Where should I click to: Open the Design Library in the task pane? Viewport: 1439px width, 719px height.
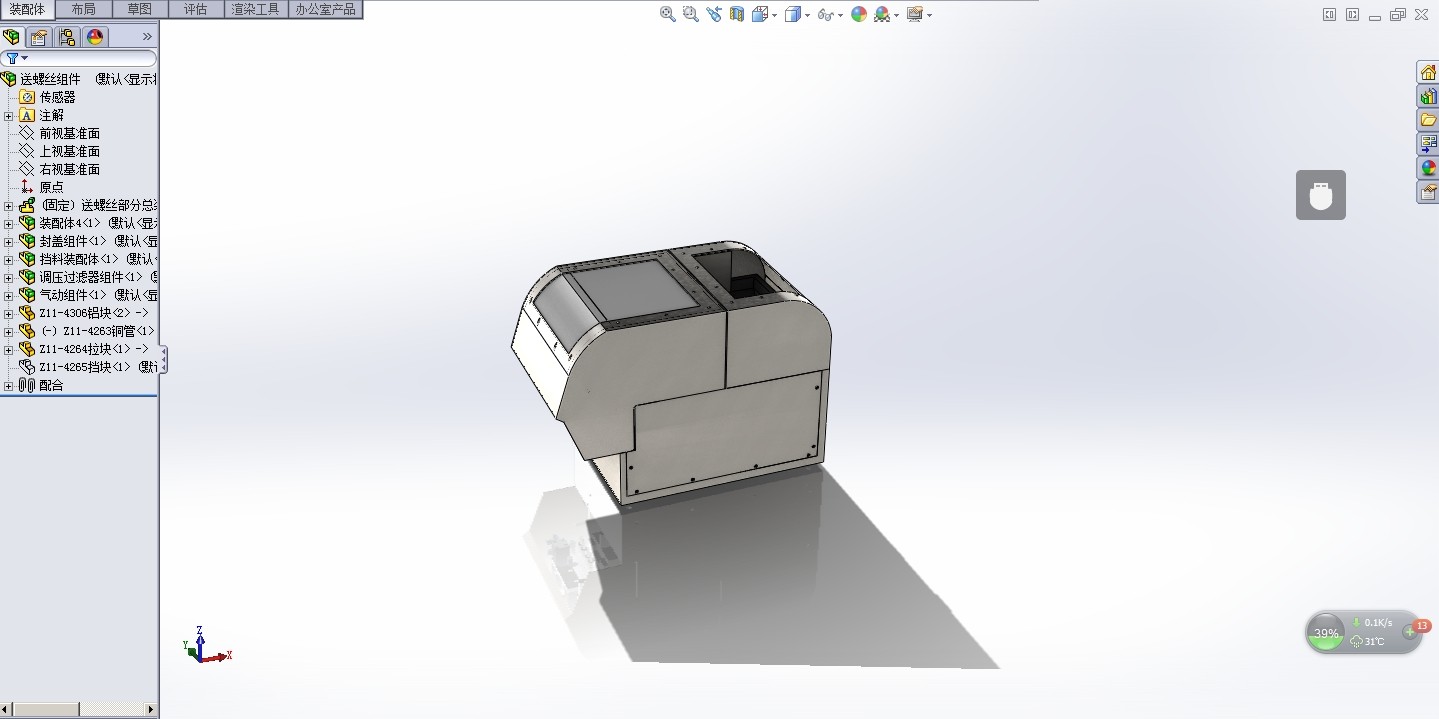[x=1427, y=96]
